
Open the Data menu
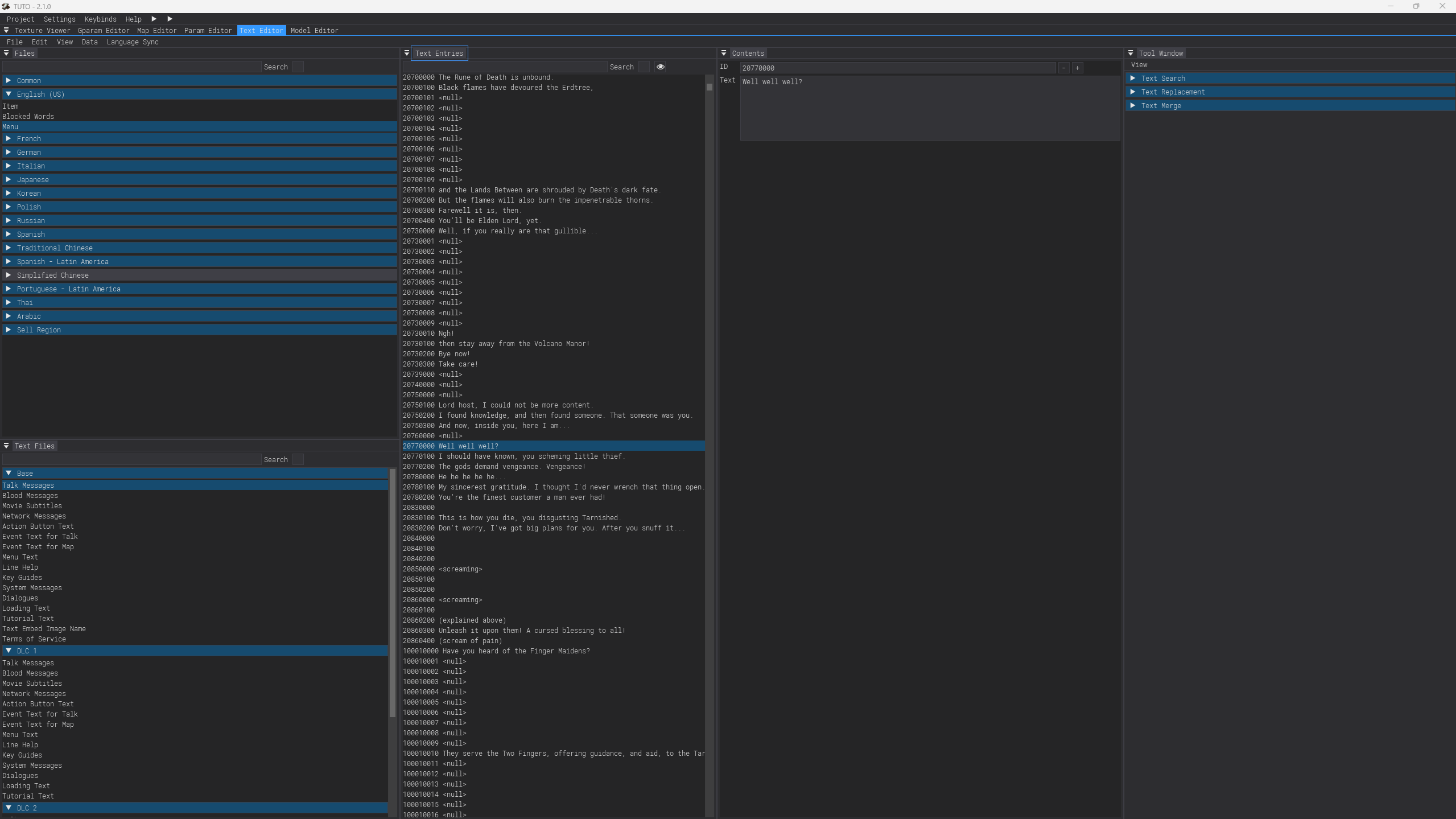[90, 42]
